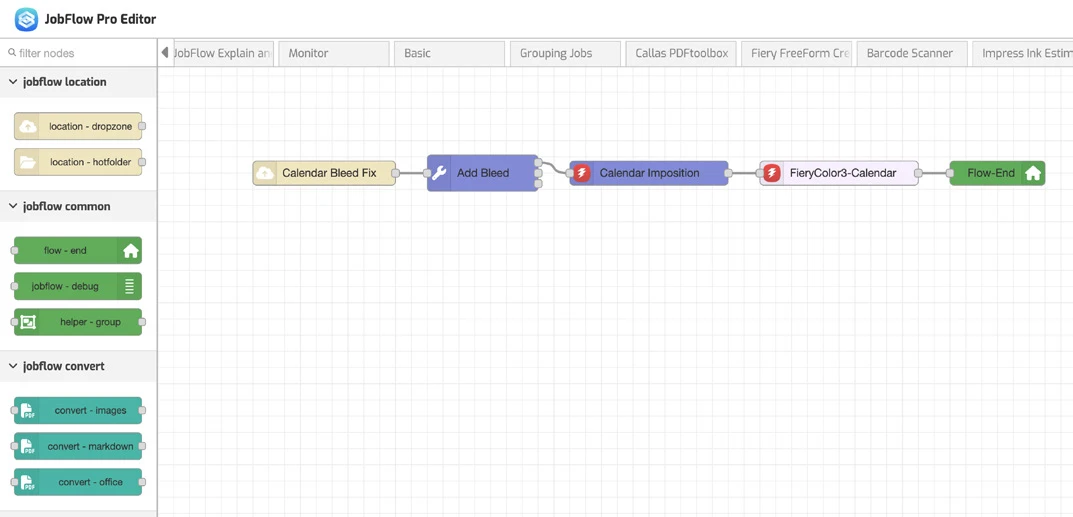The image size is (1073, 517).
Task: Click output port of location - hotfolder node
Action: (x=142, y=162)
